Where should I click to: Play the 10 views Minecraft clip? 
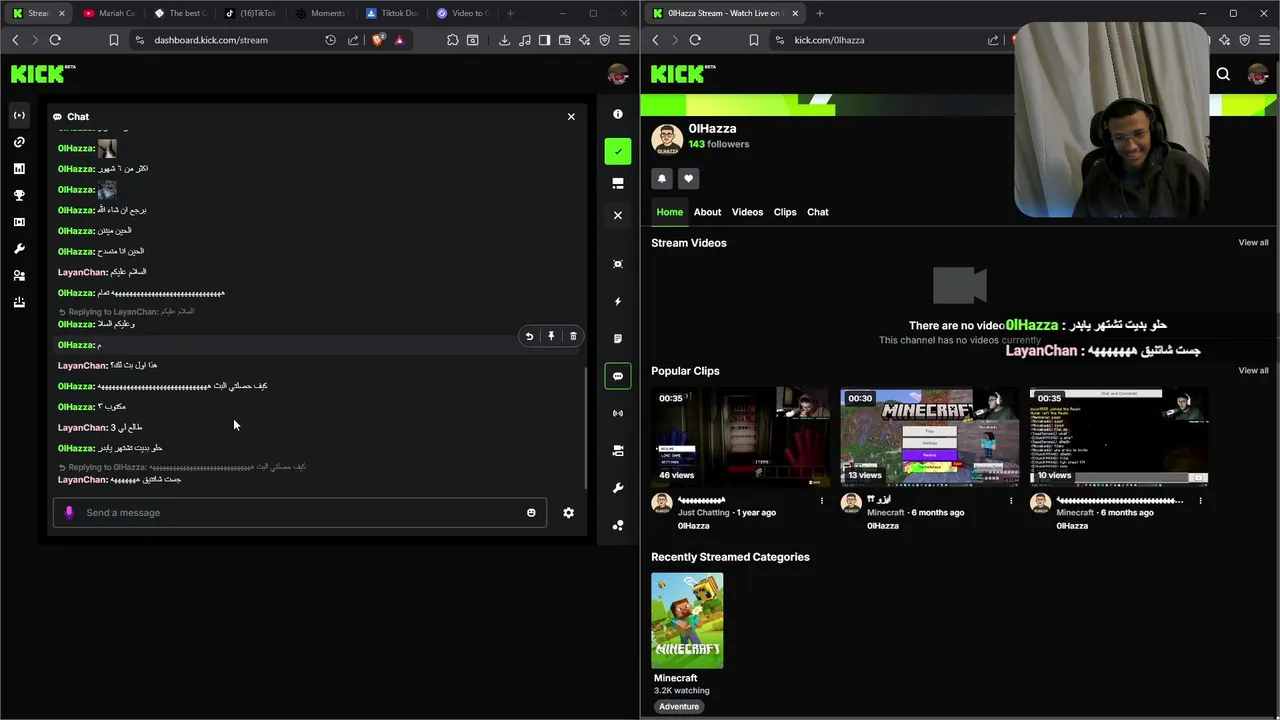coord(1119,437)
